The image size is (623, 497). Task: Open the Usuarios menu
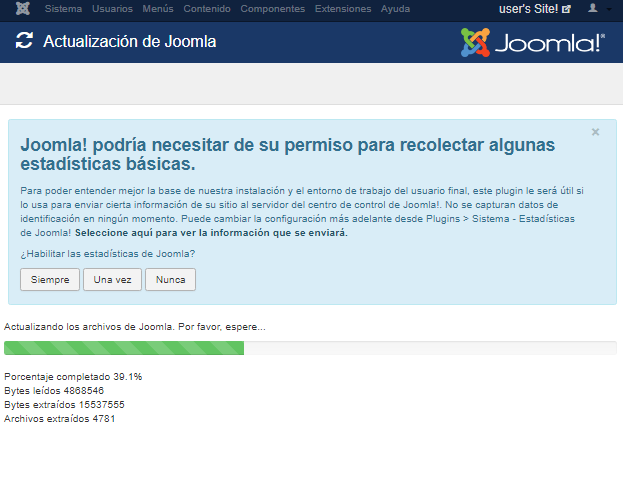click(112, 9)
